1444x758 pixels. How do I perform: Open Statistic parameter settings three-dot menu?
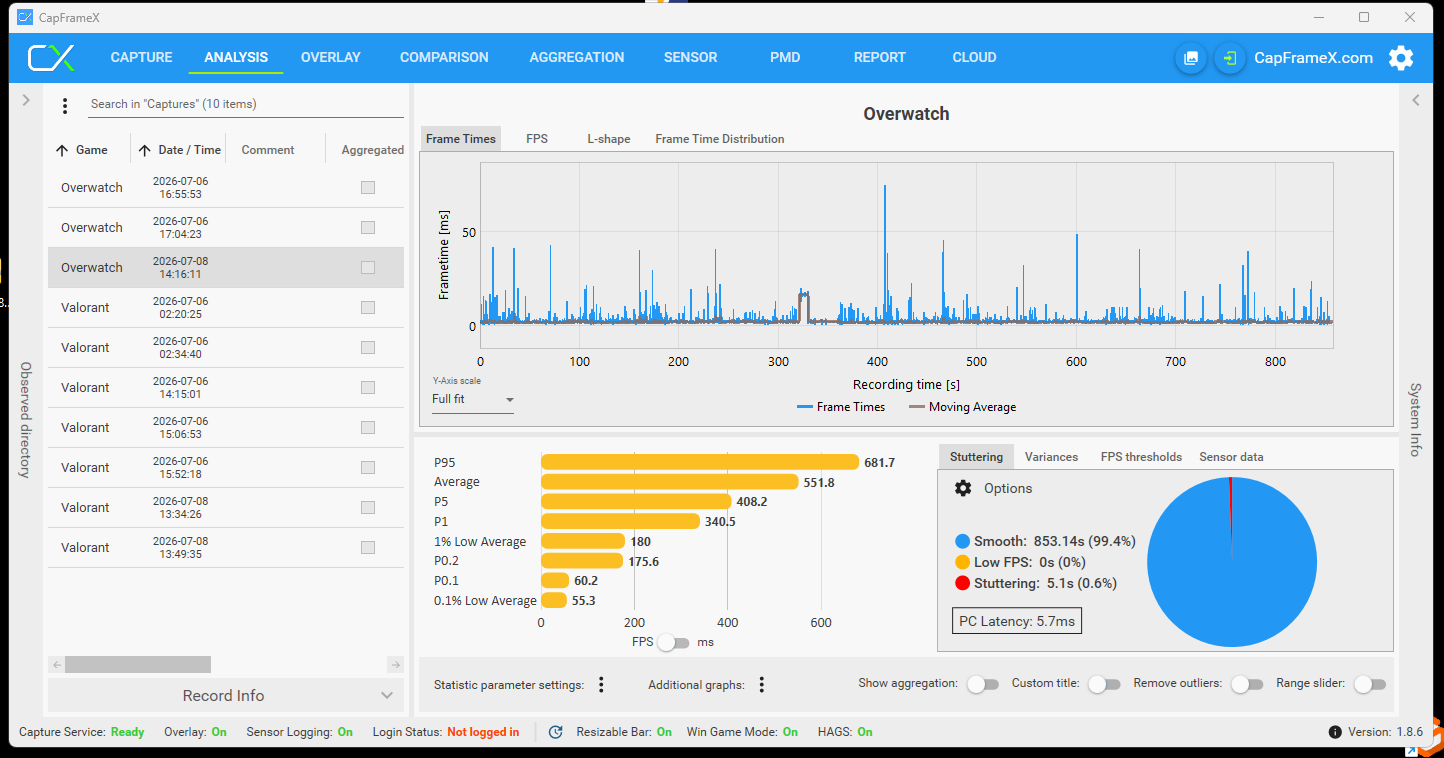tap(601, 685)
